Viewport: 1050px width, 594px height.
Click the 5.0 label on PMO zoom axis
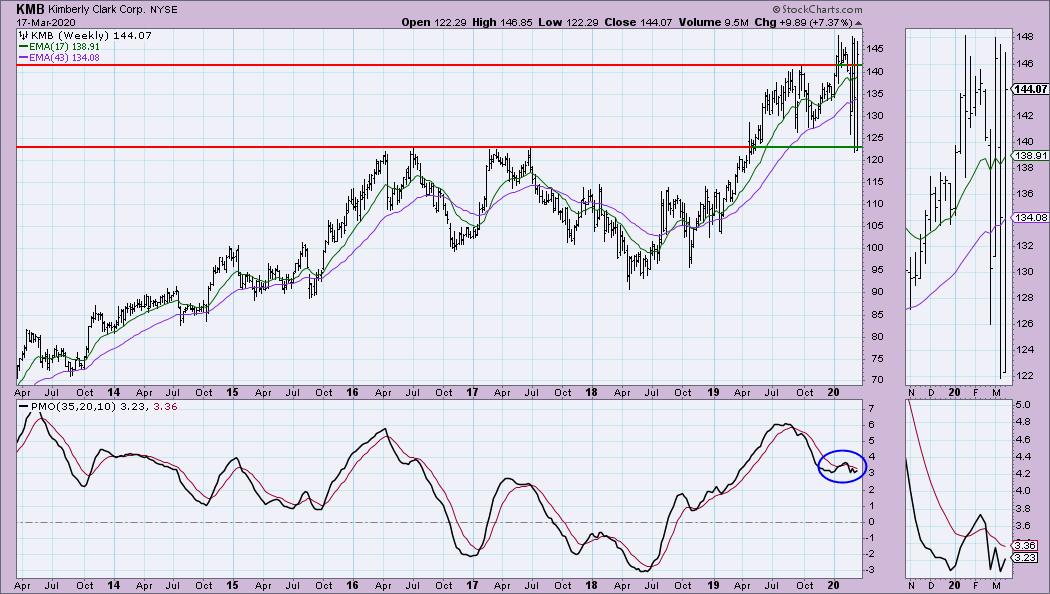1023,404
